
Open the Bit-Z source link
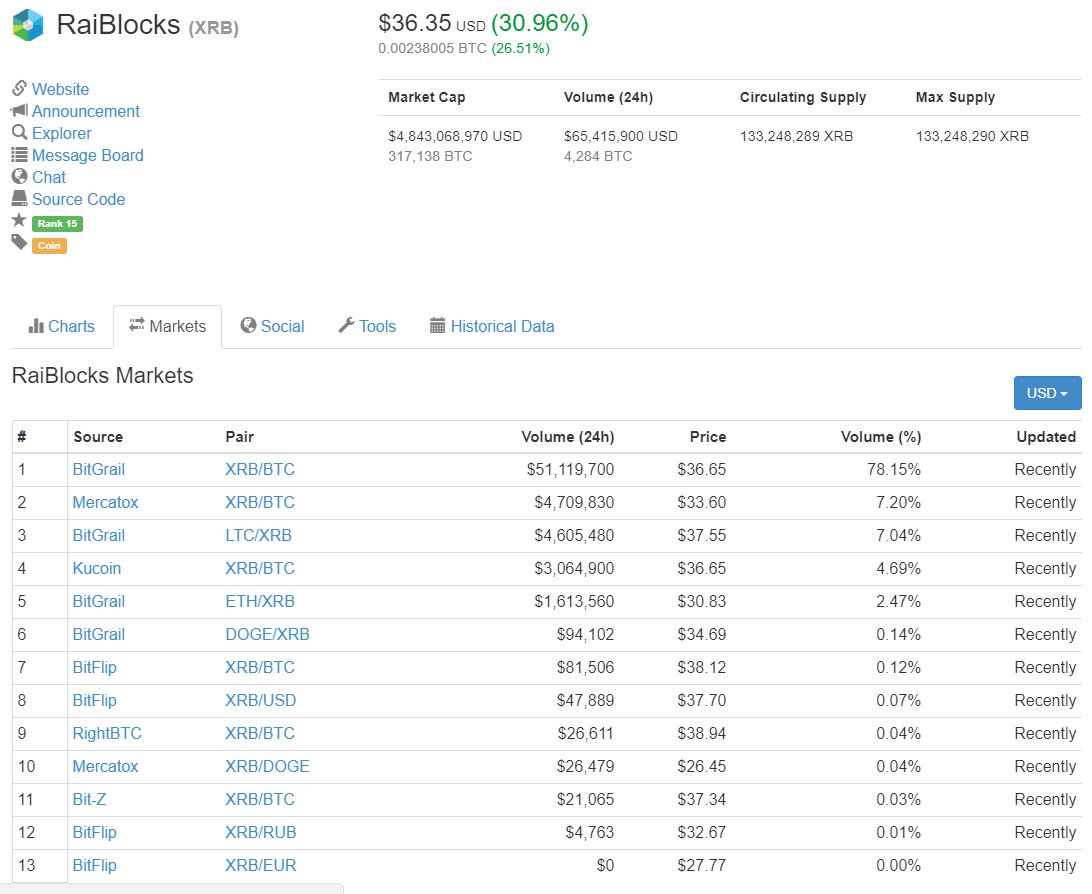pyautogui.click(x=90, y=799)
